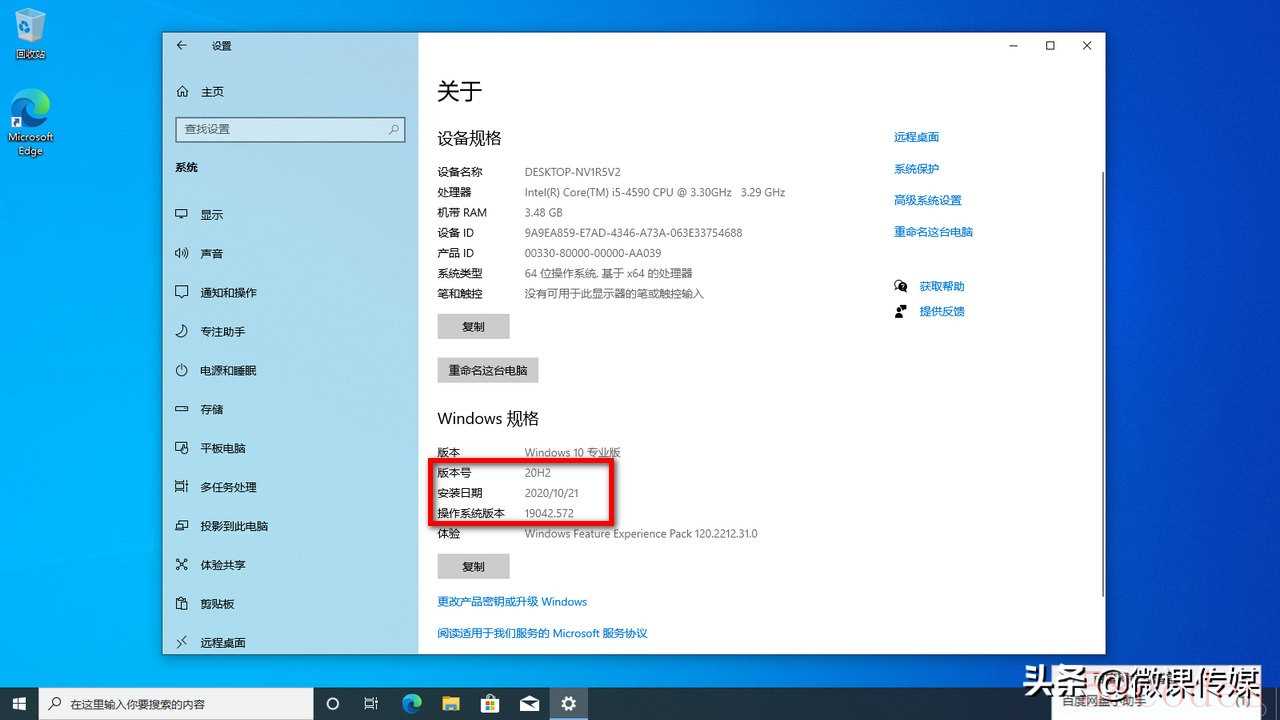Open Microsoft Store from the taskbar
The height and width of the screenshot is (720, 1280).
click(490, 704)
